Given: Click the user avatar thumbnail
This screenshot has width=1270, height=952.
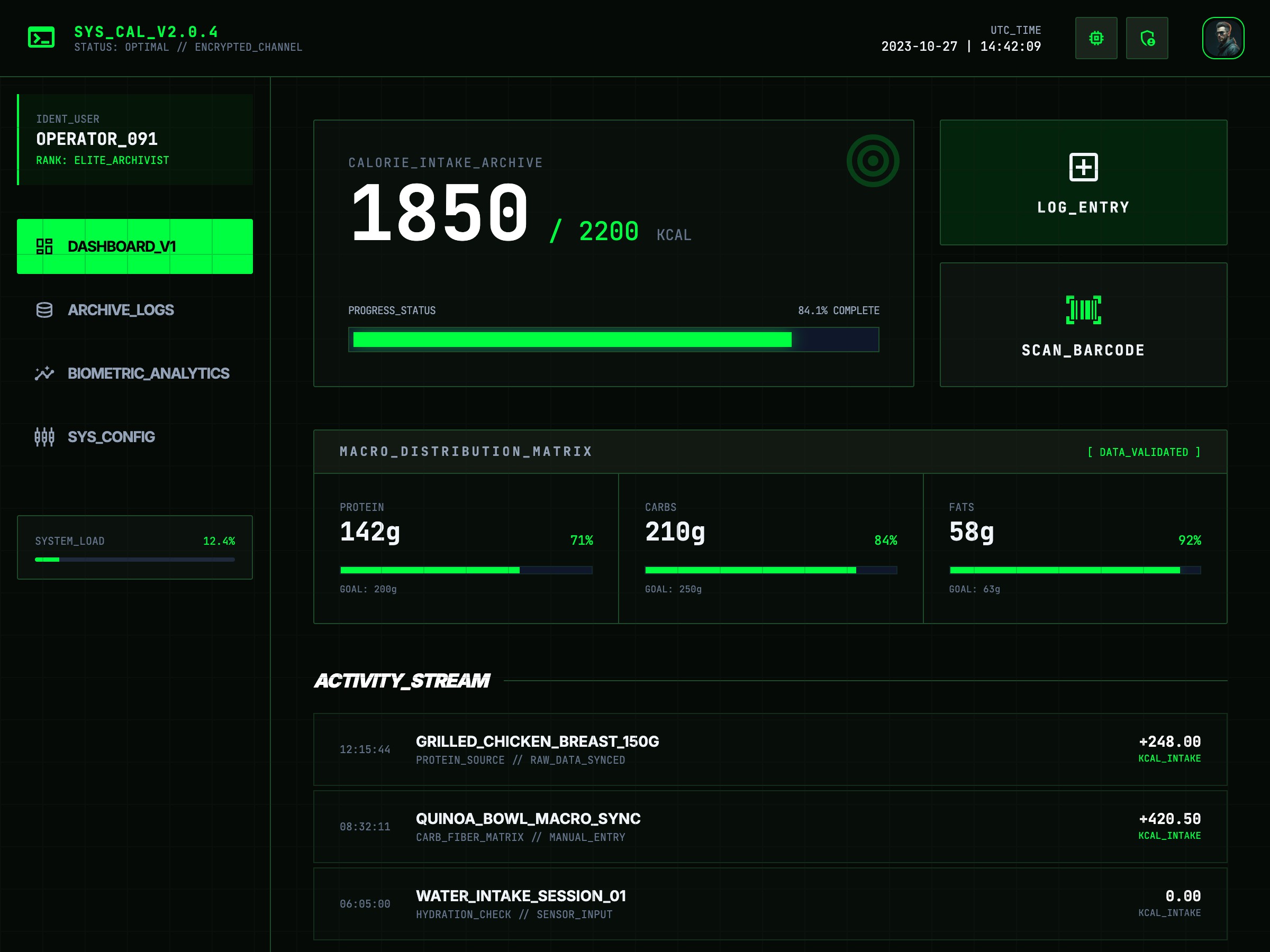Looking at the screenshot, I should (x=1223, y=38).
